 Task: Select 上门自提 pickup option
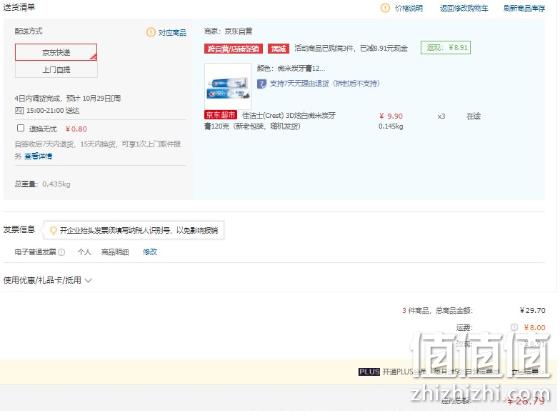pos(56,69)
